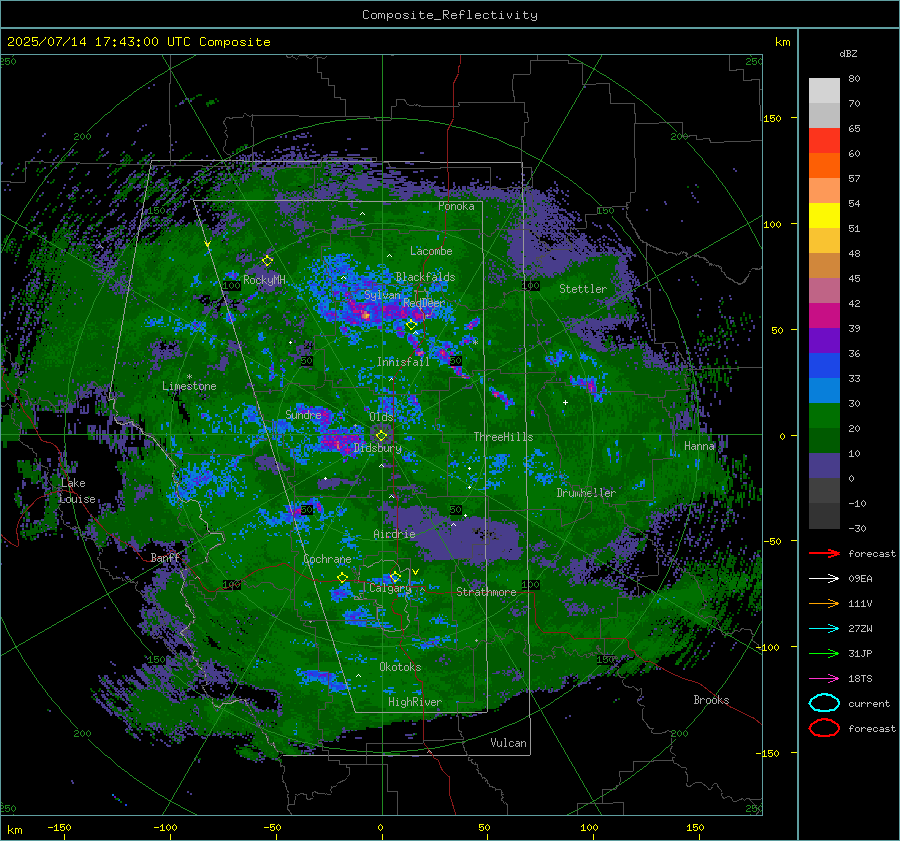Select the yellow diamond marker below Cochrane
Viewport: 900px width, 841px height.
(343, 578)
